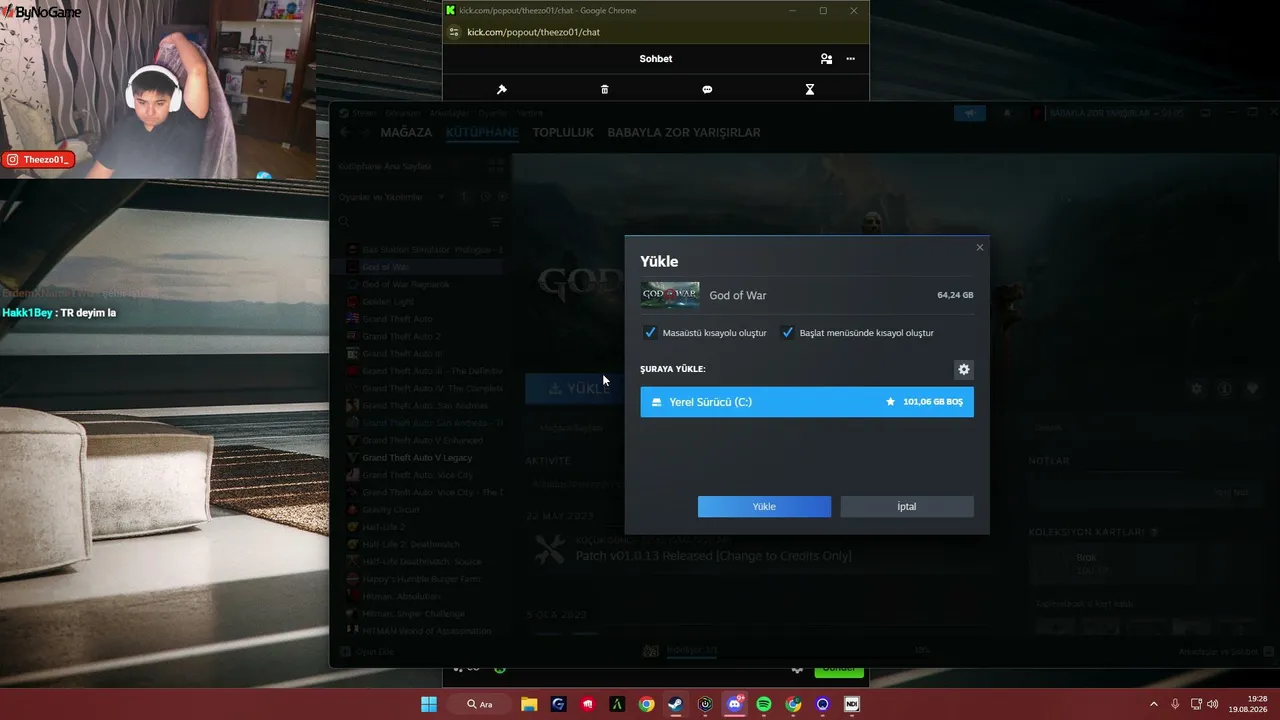This screenshot has height=720, width=1280.
Task: Toggle the Masaüstü kısayolu oluştur checkbox
Action: coord(651,333)
